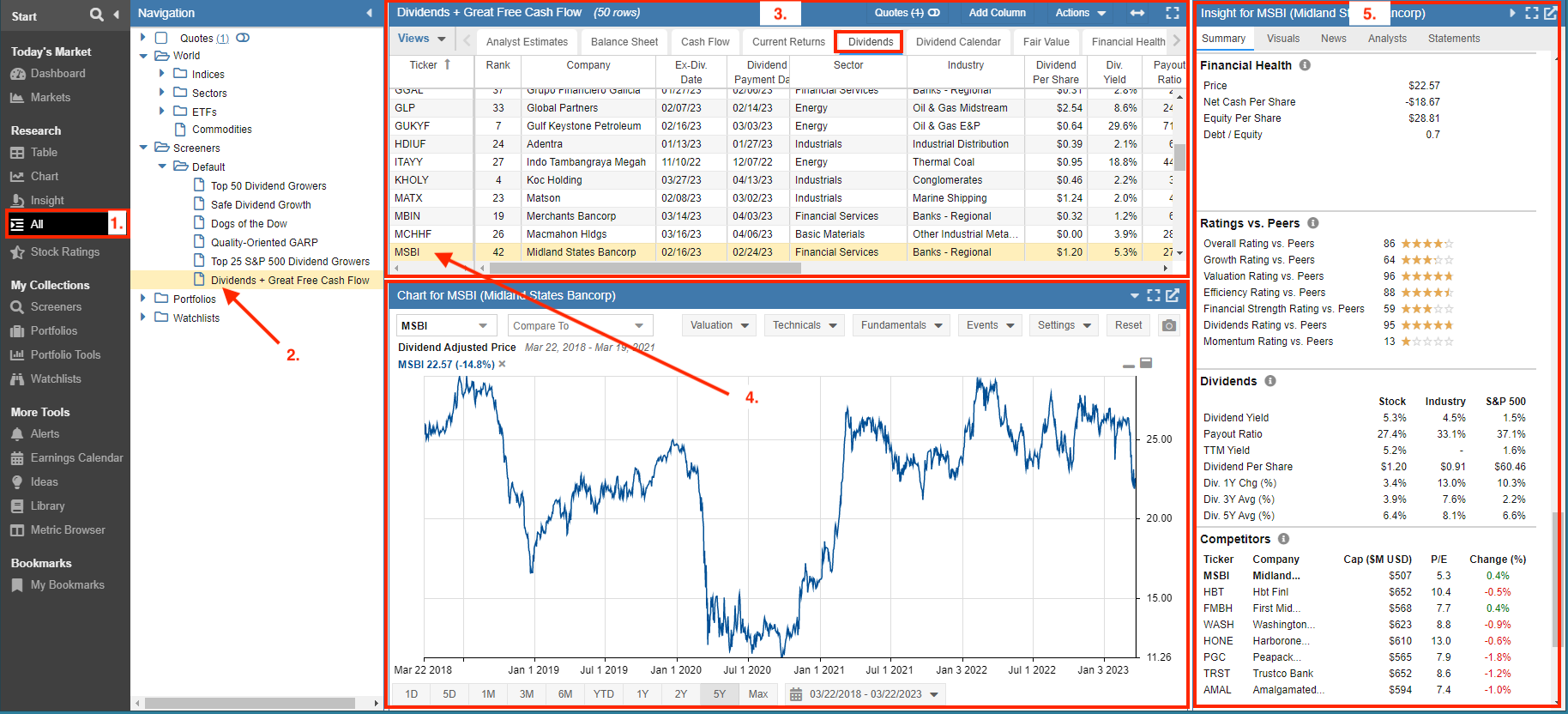Open the Fundamentals chart dropdown
Screen dimensions: 1568x714
pyautogui.click(x=902, y=325)
